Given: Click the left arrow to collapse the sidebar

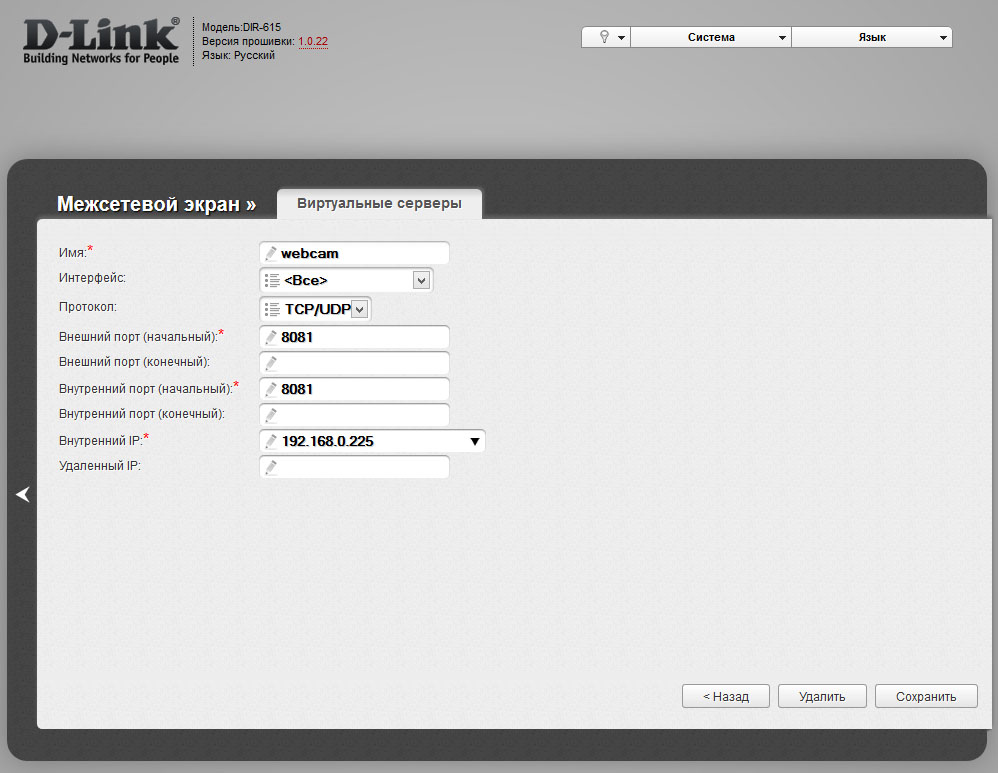Looking at the screenshot, I should pos(23,494).
